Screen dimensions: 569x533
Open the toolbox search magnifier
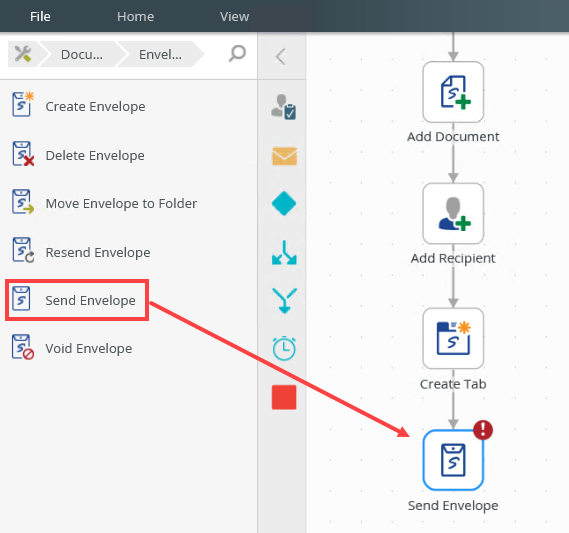tap(237, 54)
